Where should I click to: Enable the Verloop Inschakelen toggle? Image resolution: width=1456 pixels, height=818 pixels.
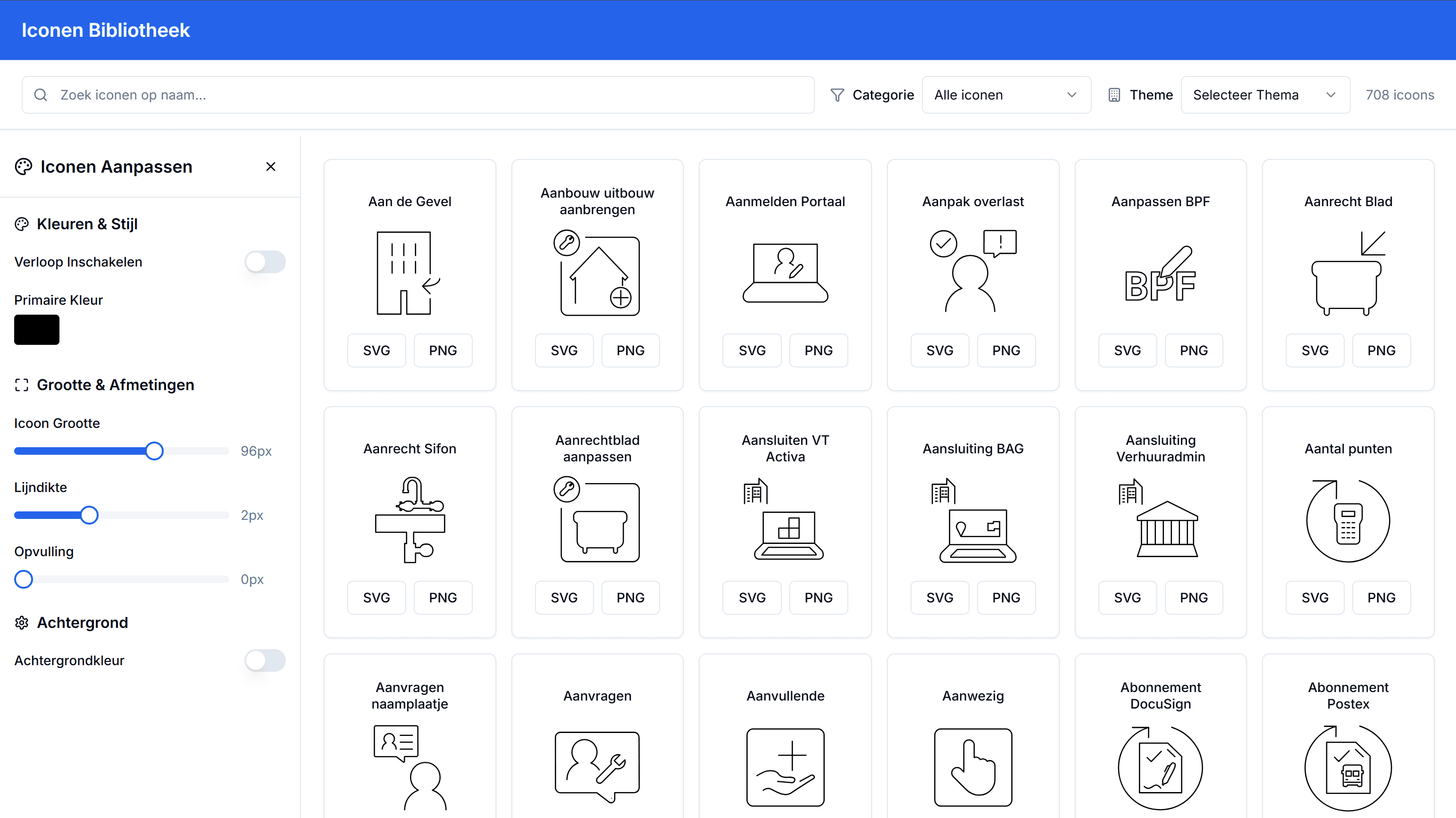coord(265,262)
